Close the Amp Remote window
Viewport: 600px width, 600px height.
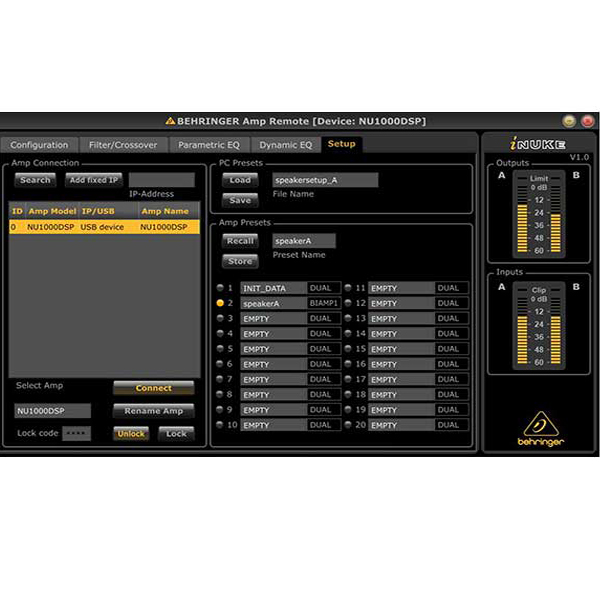[x=587, y=121]
